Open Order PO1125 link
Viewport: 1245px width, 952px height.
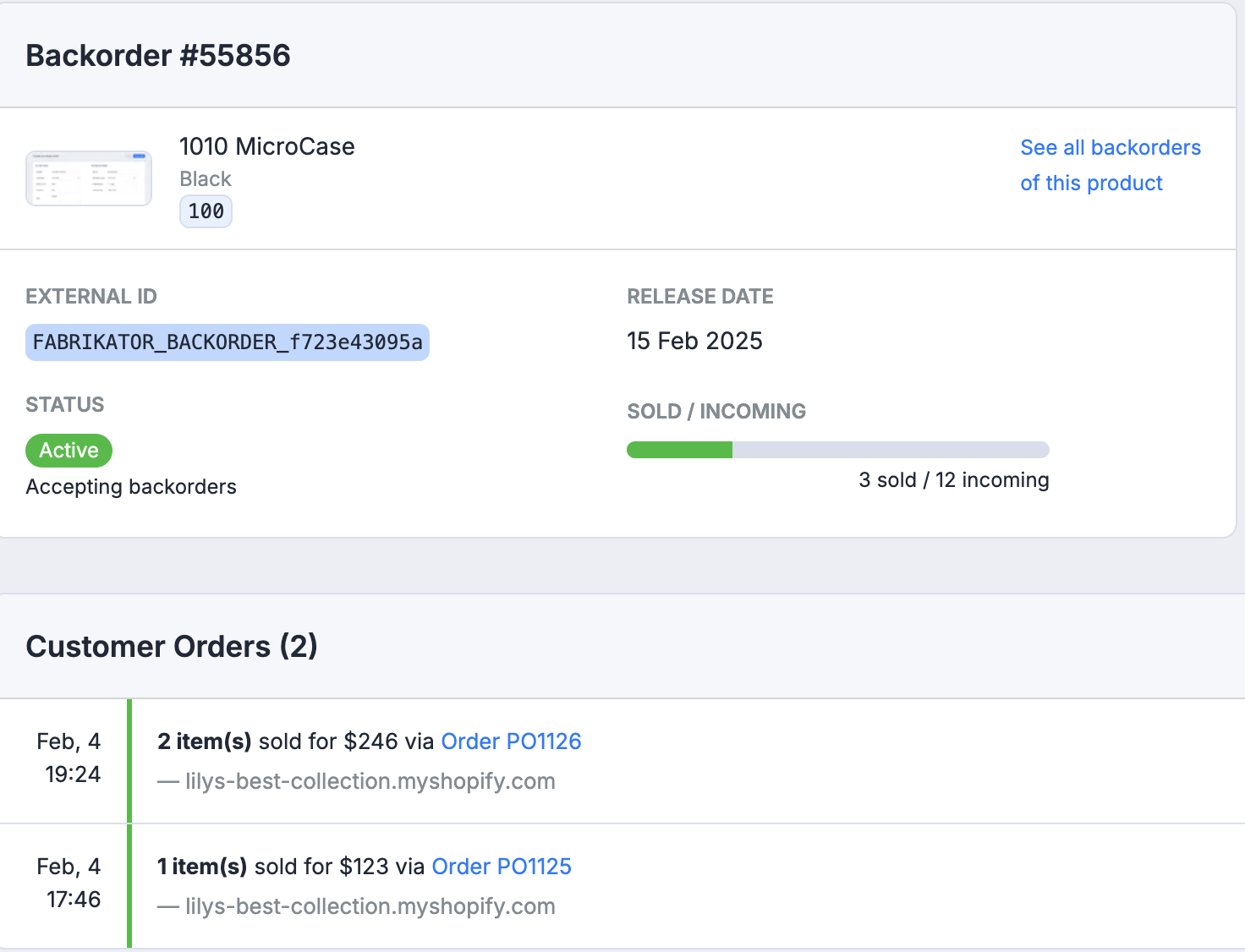502,867
